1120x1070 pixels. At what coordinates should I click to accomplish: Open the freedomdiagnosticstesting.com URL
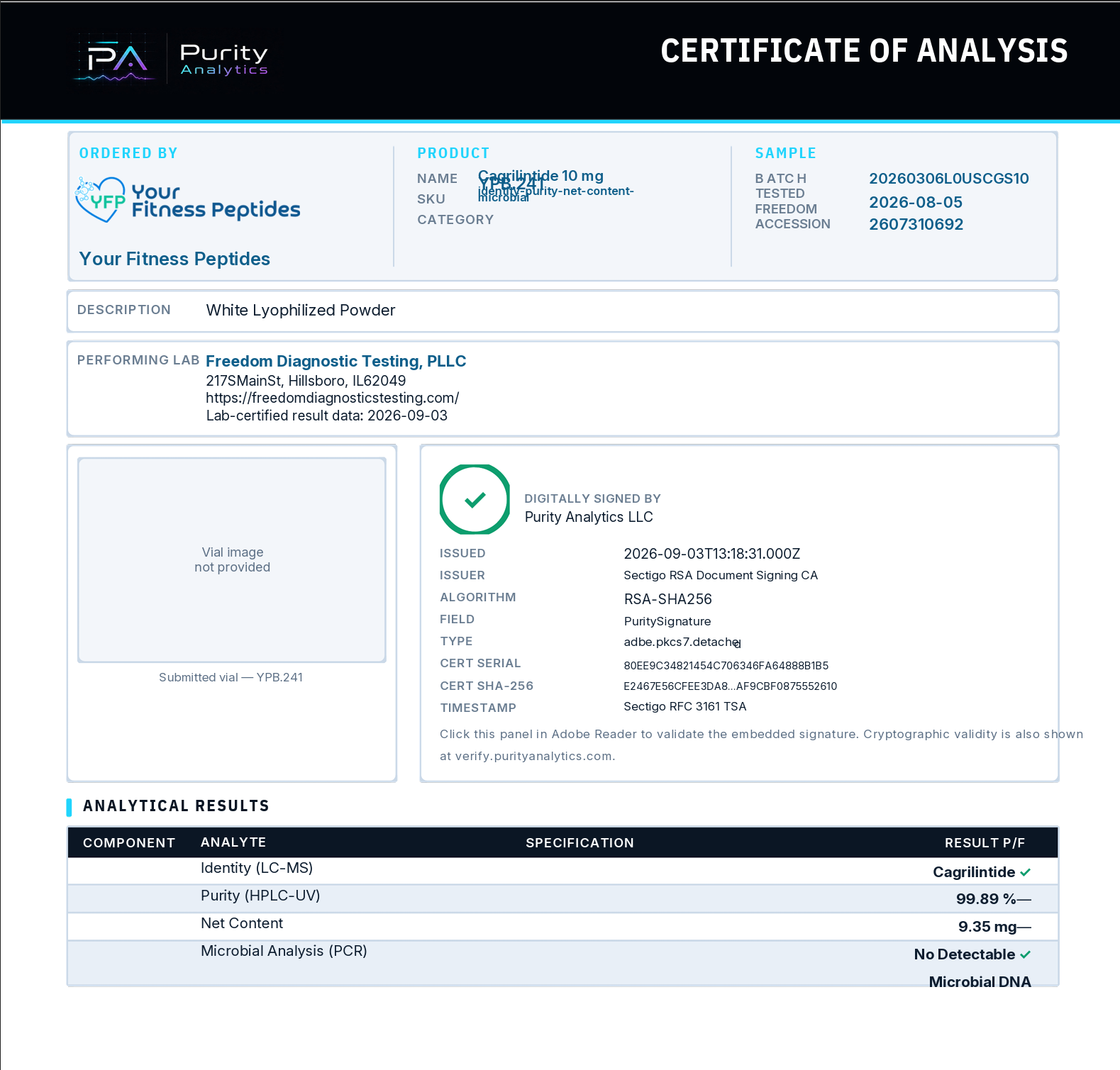(333, 398)
